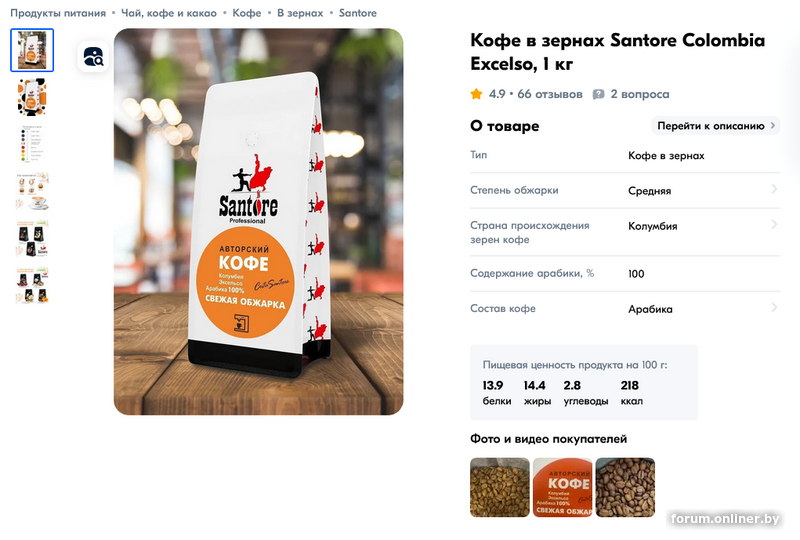Select the third thumbnail with colored dots chart

coord(32,144)
